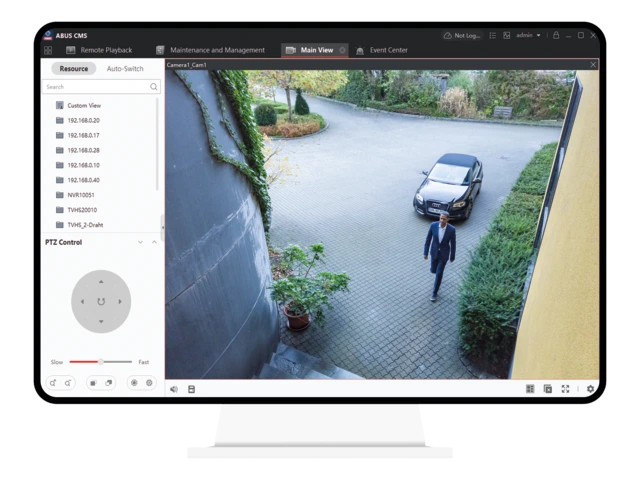Enter full screen mode icon
Screen dimensions: 640x480
(565, 389)
